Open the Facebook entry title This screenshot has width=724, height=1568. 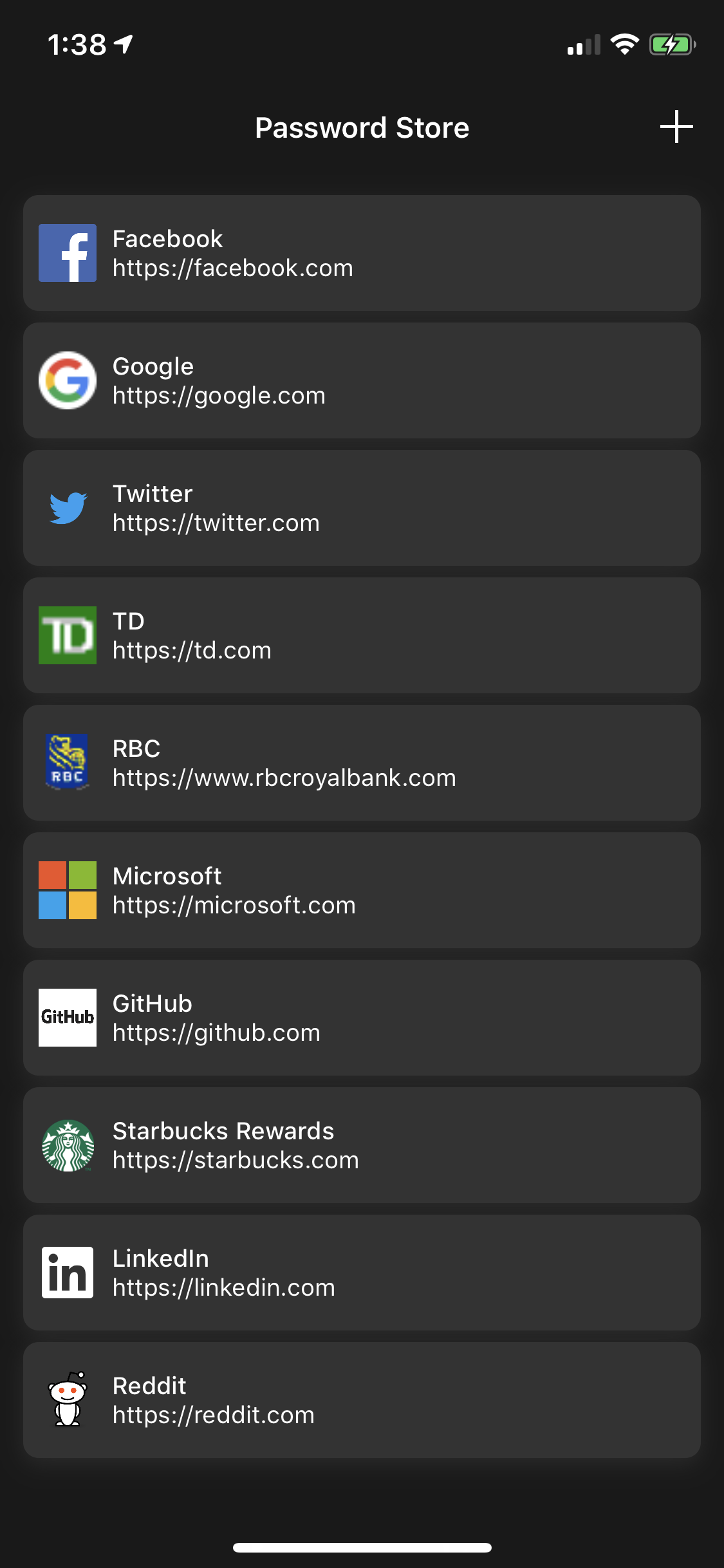(167, 239)
